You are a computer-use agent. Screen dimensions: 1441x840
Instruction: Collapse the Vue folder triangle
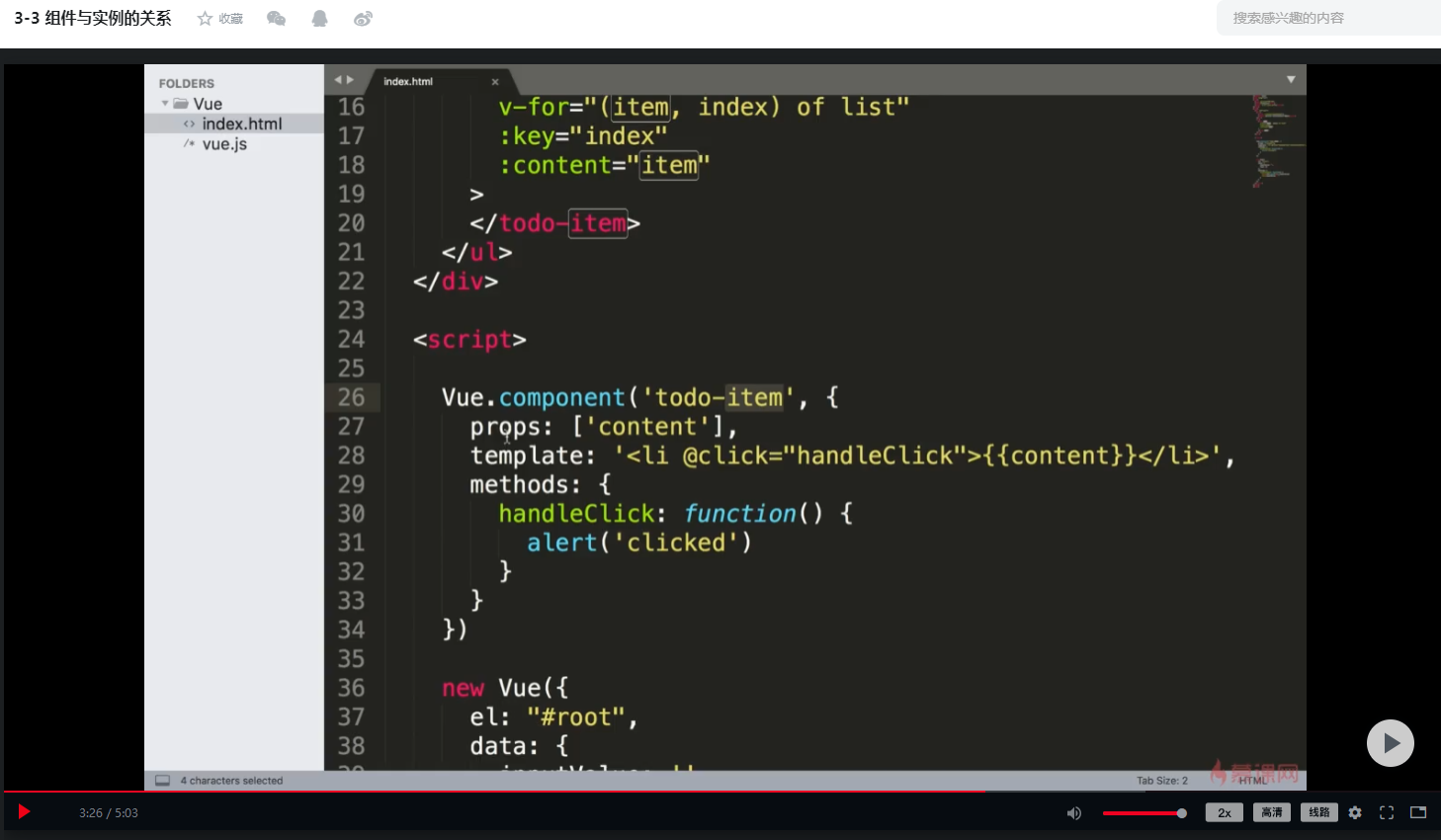[x=165, y=104]
